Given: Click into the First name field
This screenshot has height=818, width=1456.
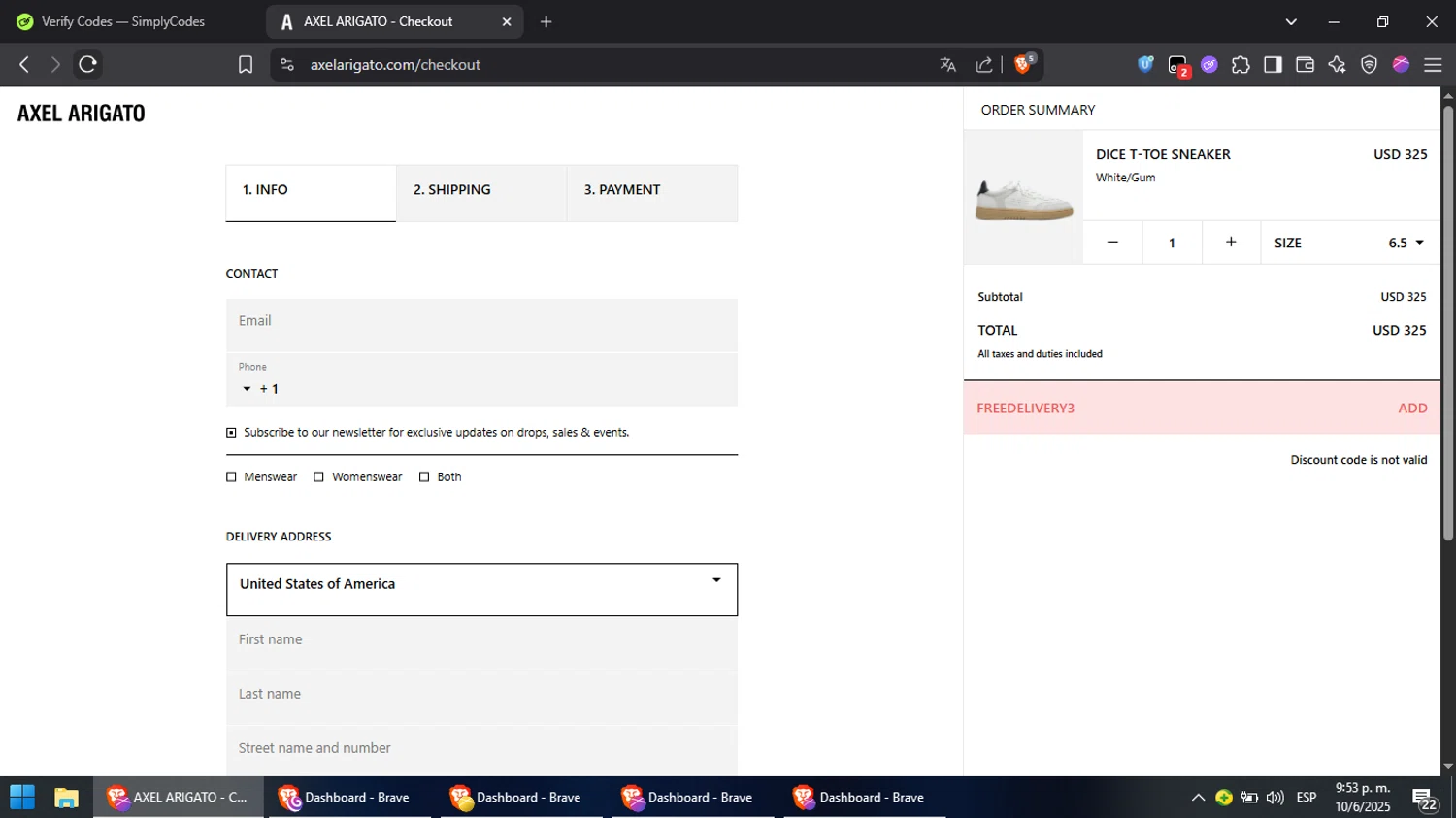Looking at the screenshot, I should (481, 643).
